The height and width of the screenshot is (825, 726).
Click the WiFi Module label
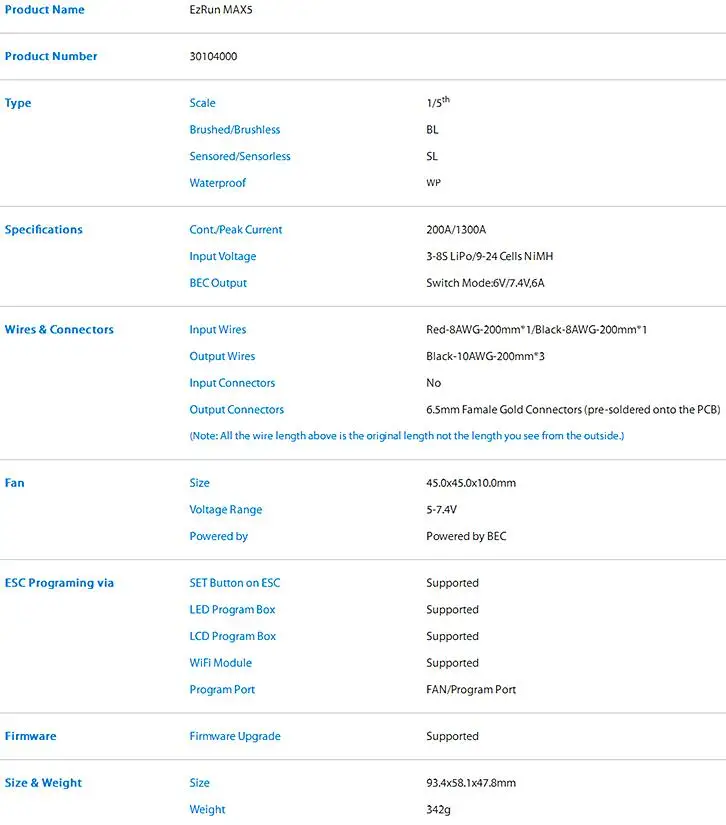coord(220,663)
